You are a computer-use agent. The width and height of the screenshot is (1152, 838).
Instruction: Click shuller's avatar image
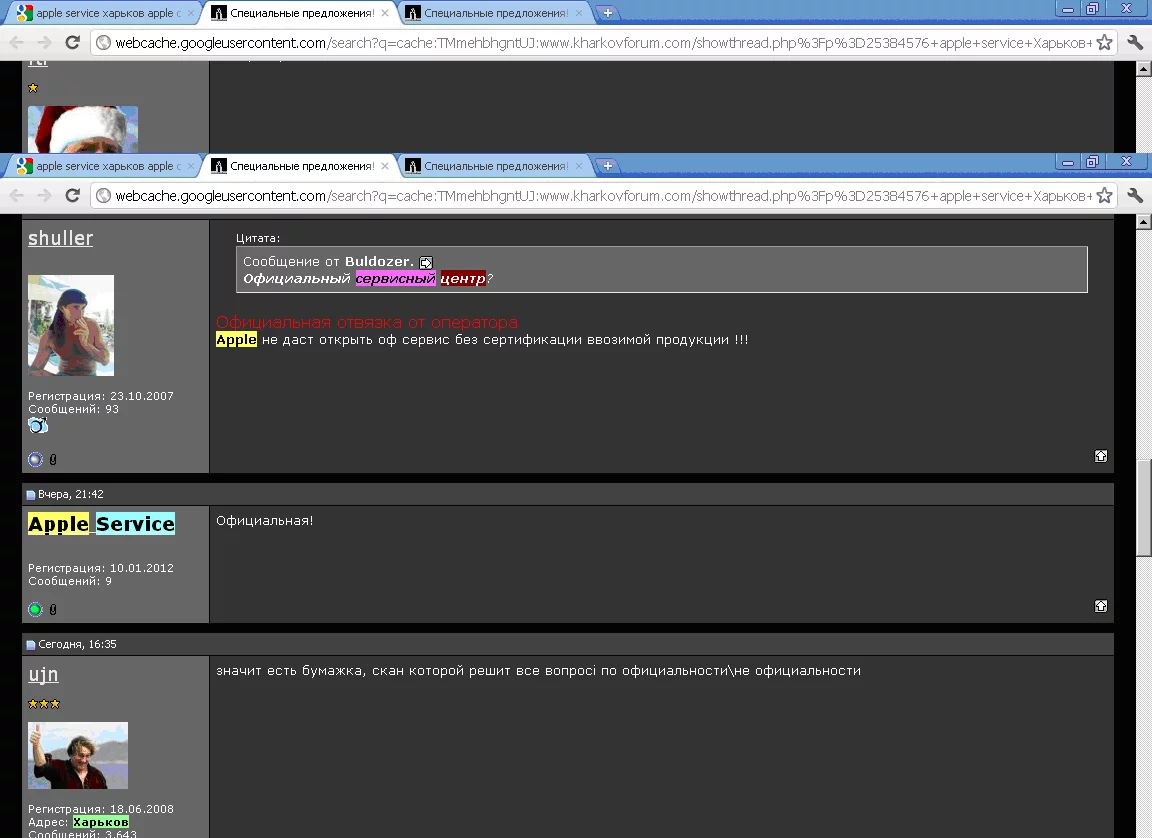point(71,325)
